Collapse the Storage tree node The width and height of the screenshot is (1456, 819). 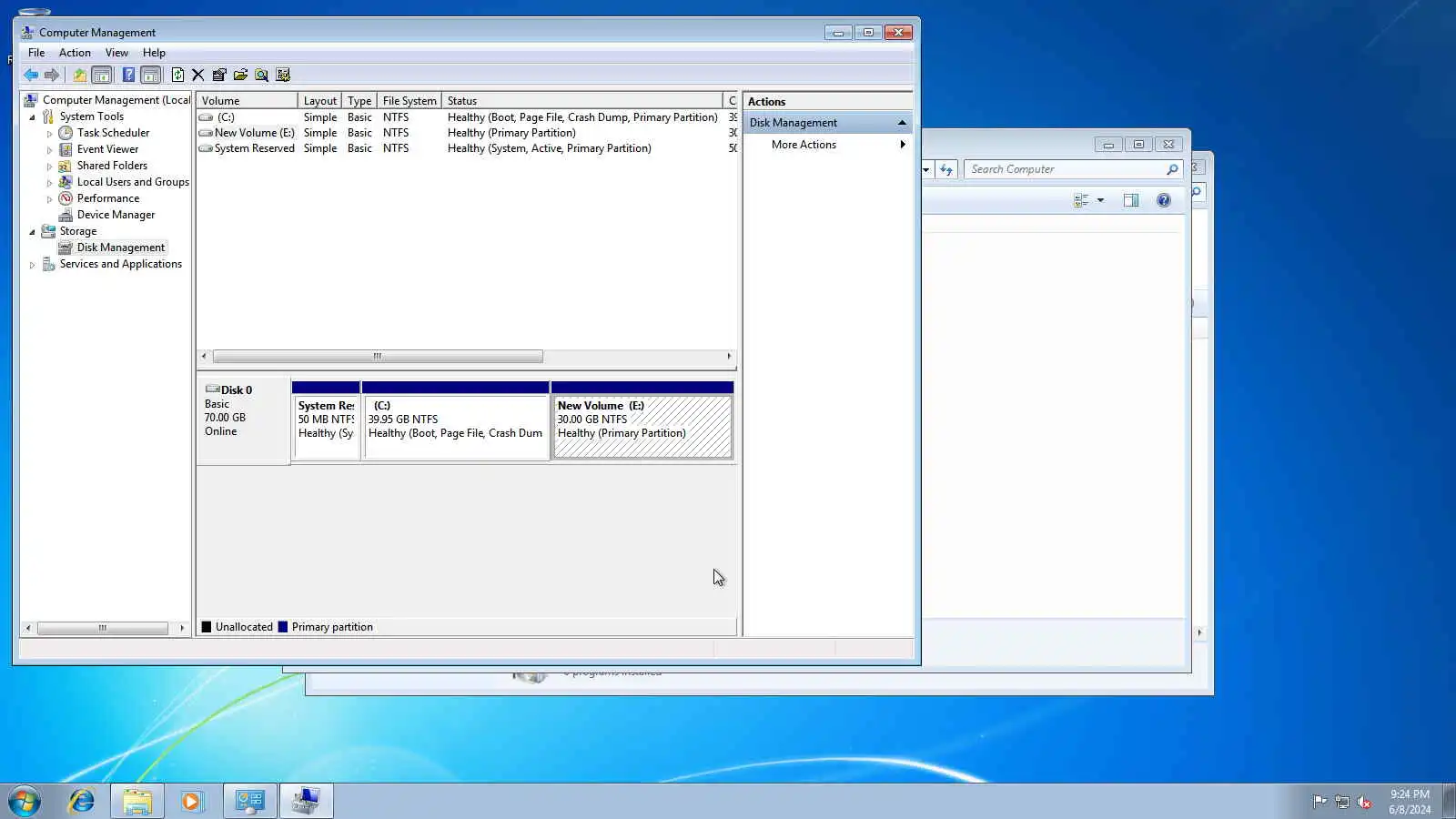33,232
